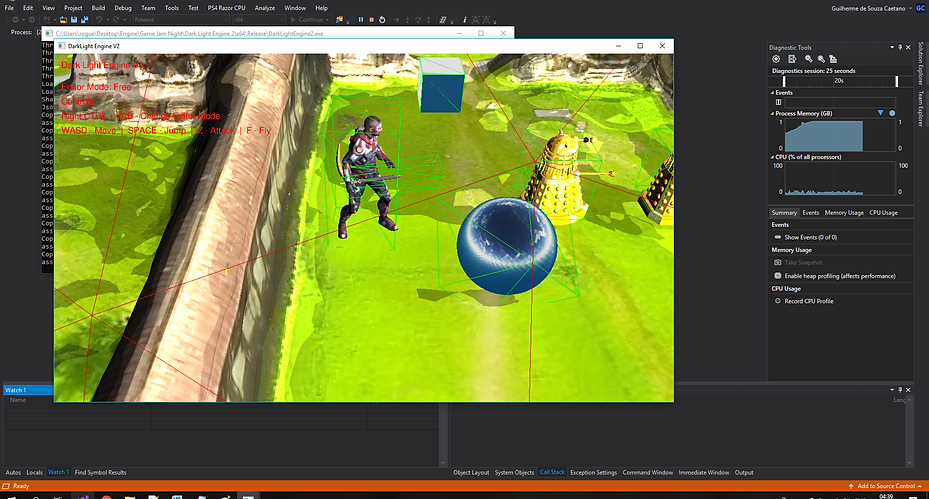Viewport: 929px width, 499px height.
Task: Open the Continue button dropdown arrow
Action: (x=327, y=20)
